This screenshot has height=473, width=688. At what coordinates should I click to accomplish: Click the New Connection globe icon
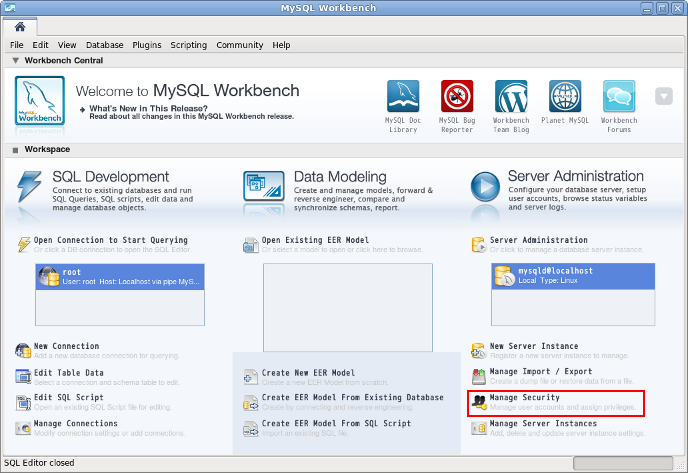pyautogui.click(x=23, y=350)
